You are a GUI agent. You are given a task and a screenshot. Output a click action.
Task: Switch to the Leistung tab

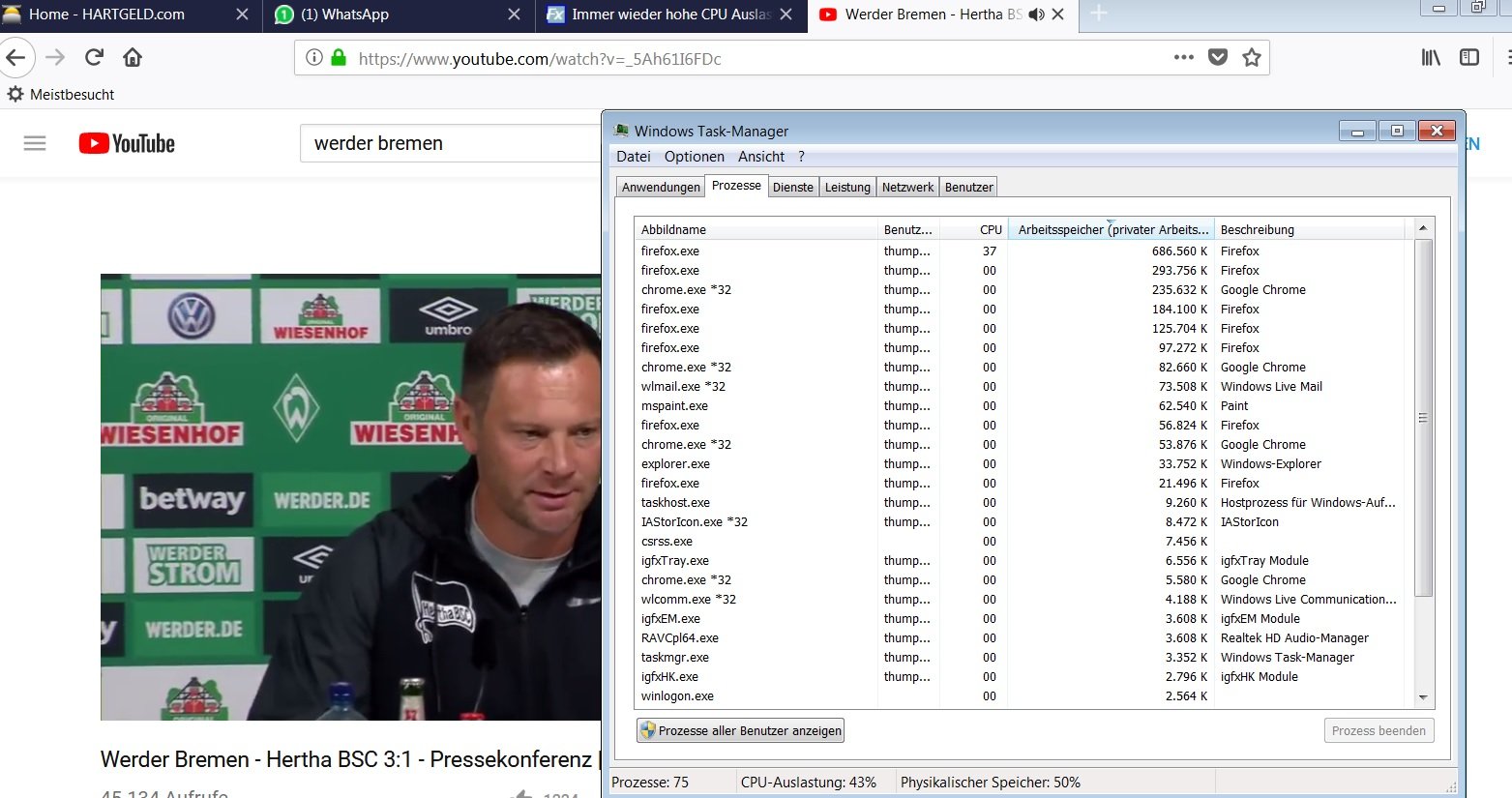847,188
